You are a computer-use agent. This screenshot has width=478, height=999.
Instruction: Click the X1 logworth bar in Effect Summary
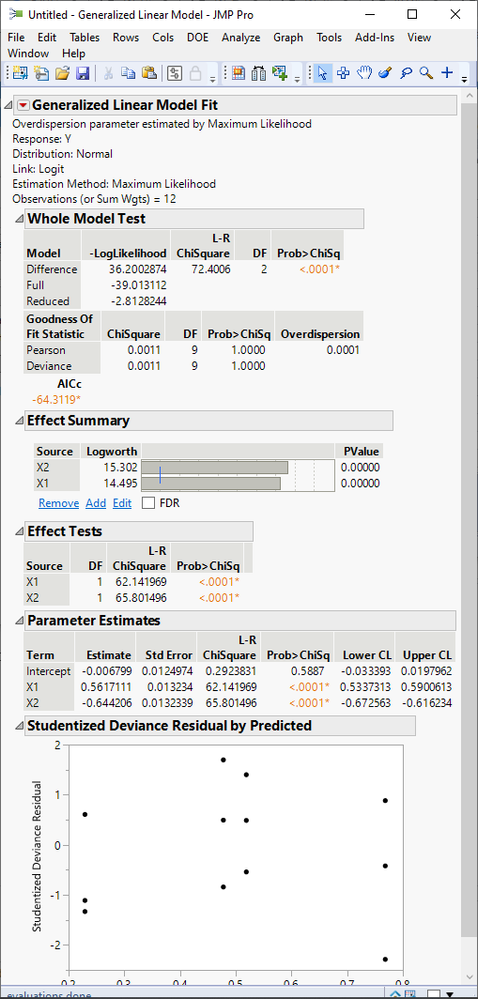210,484
